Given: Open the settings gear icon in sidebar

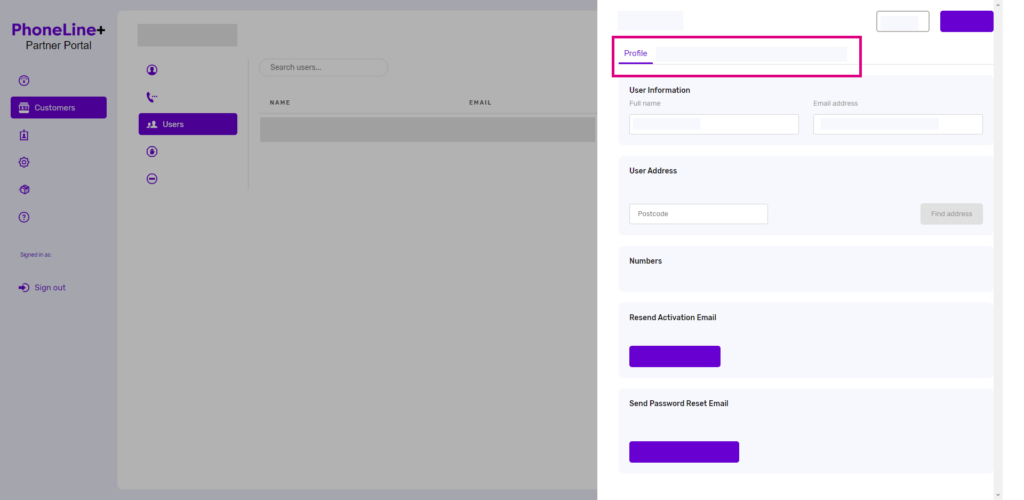Looking at the screenshot, I should (24, 162).
